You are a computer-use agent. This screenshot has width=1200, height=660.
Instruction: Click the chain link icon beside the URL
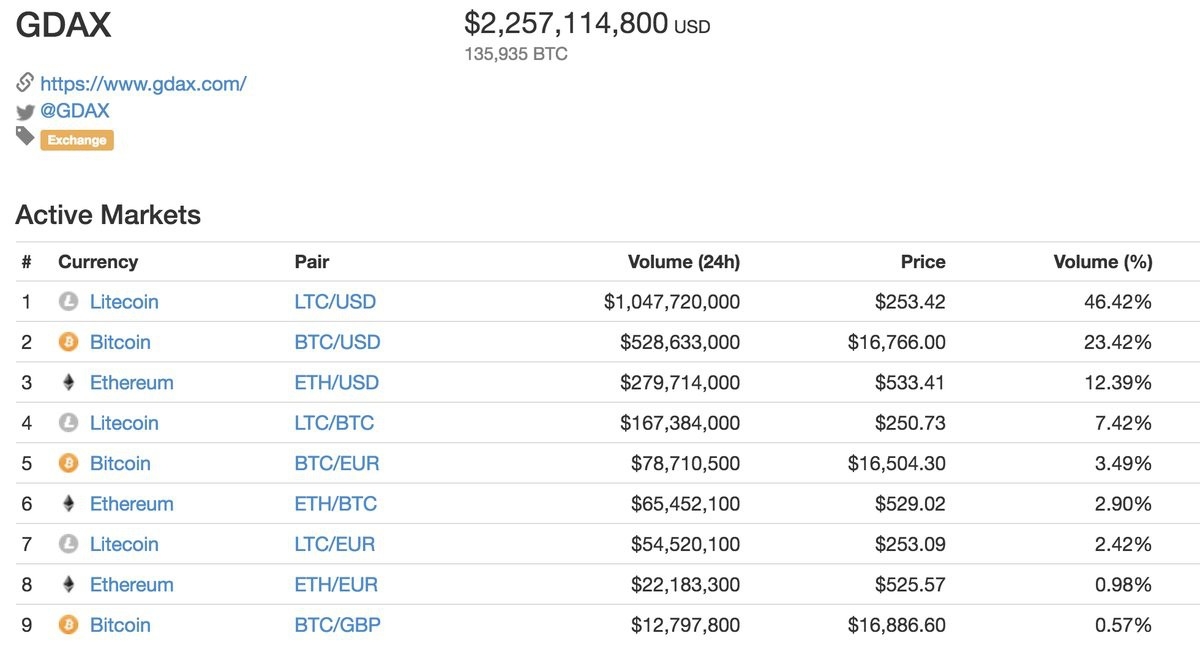click(25, 83)
